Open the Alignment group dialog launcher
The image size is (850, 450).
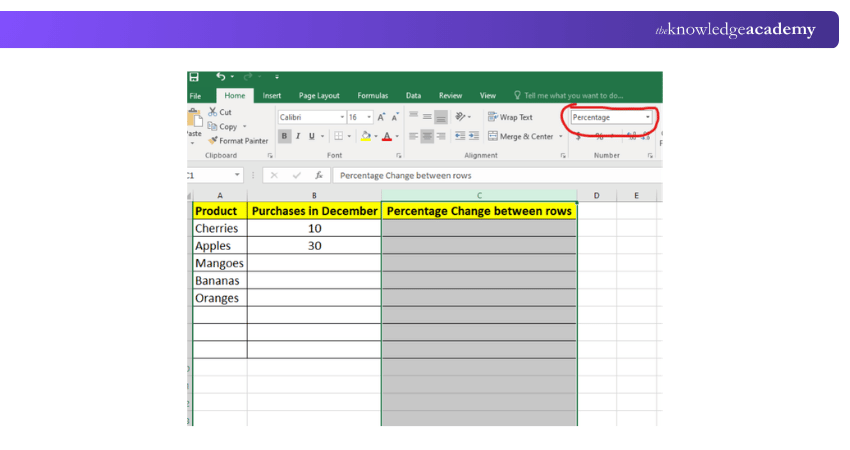(563, 156)
